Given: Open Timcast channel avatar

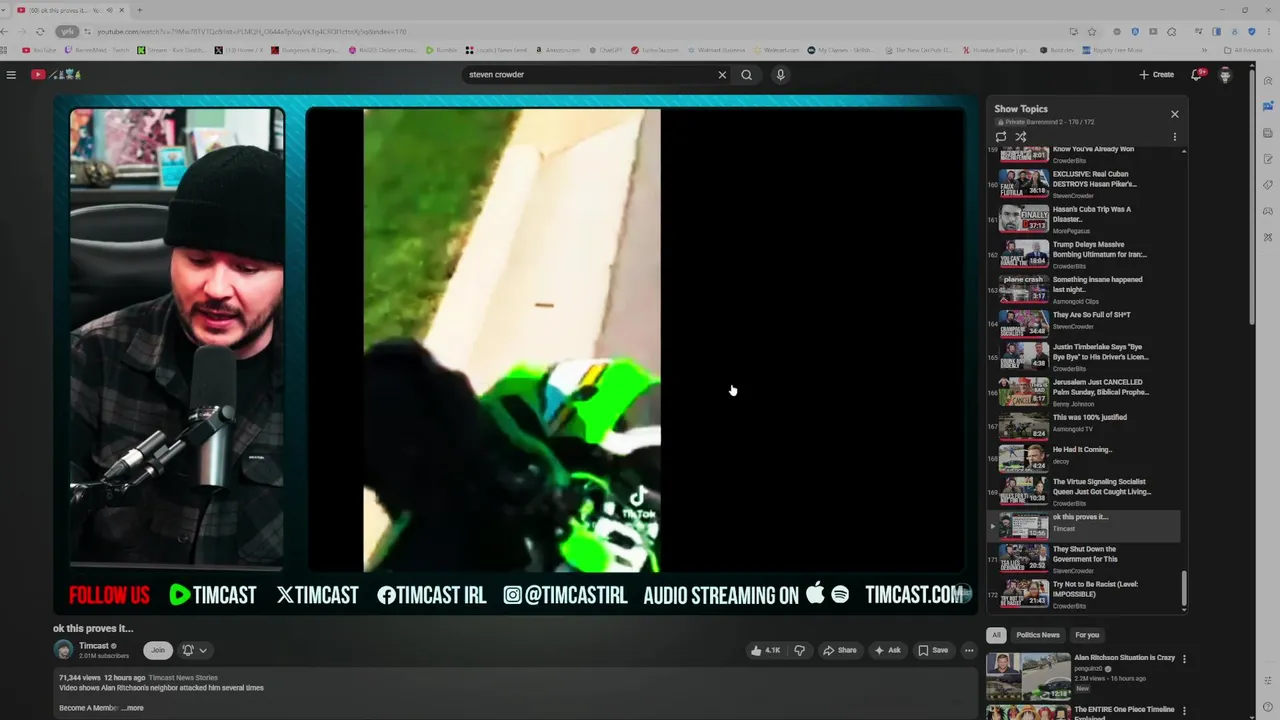Looking at the screenshot, I should [63, 650].
